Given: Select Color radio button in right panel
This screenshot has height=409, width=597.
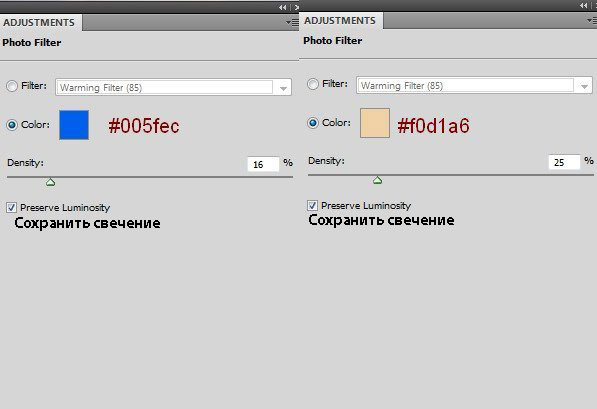Looking at the screenshot, I should (x=313, y=123).
